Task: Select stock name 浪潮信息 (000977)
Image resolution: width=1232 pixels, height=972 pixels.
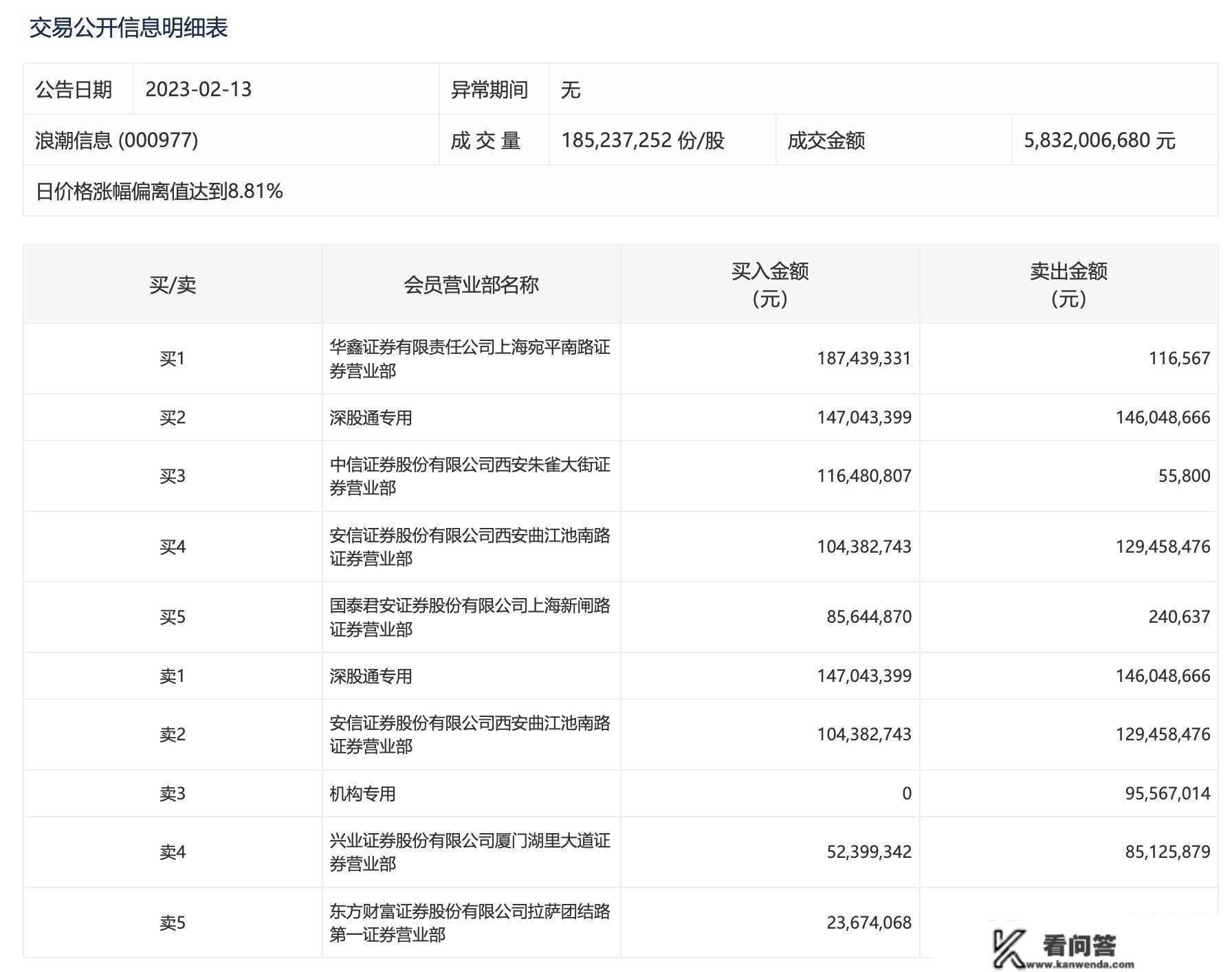Action: point(117,140)
